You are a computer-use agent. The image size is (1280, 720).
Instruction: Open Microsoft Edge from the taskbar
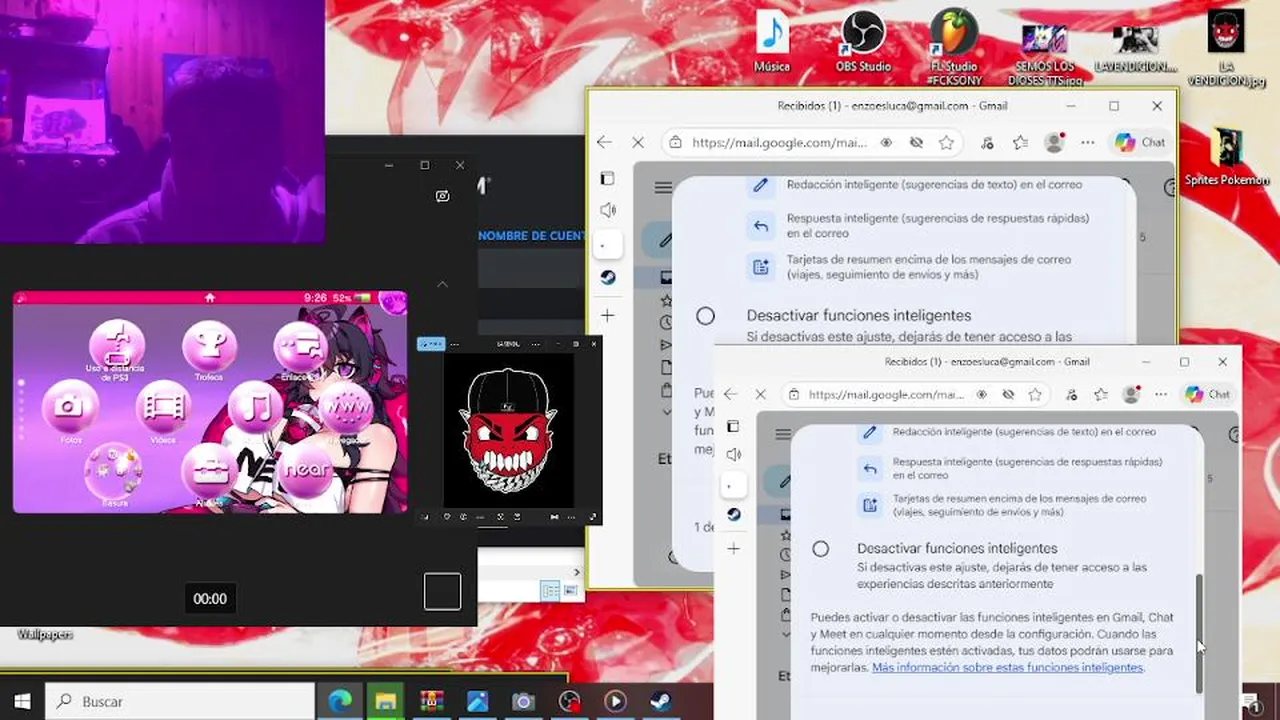pyautogui.click(x=340, y=701)
